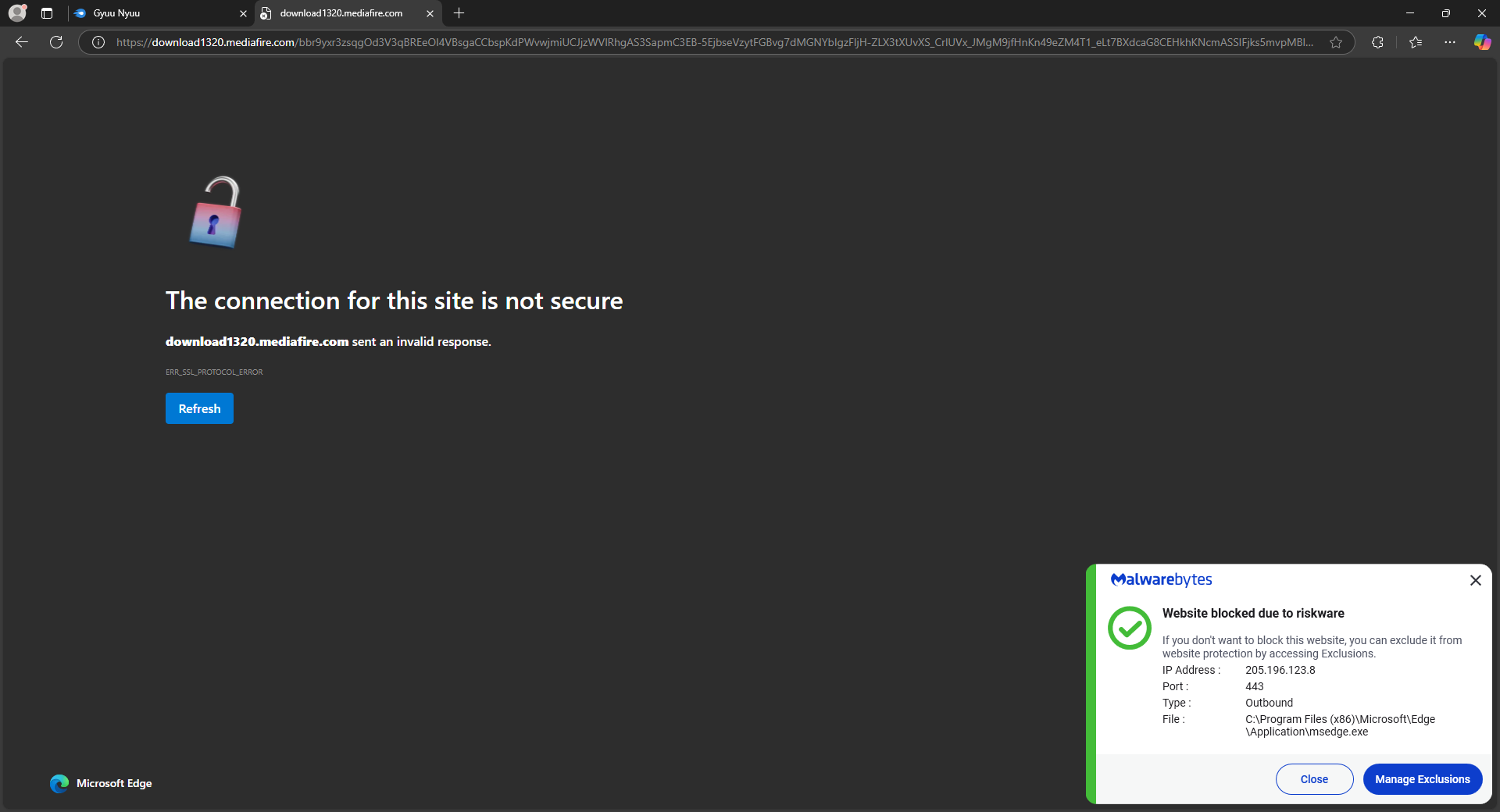Close the download1320.mediafire.com tab

tap(430, 13)
